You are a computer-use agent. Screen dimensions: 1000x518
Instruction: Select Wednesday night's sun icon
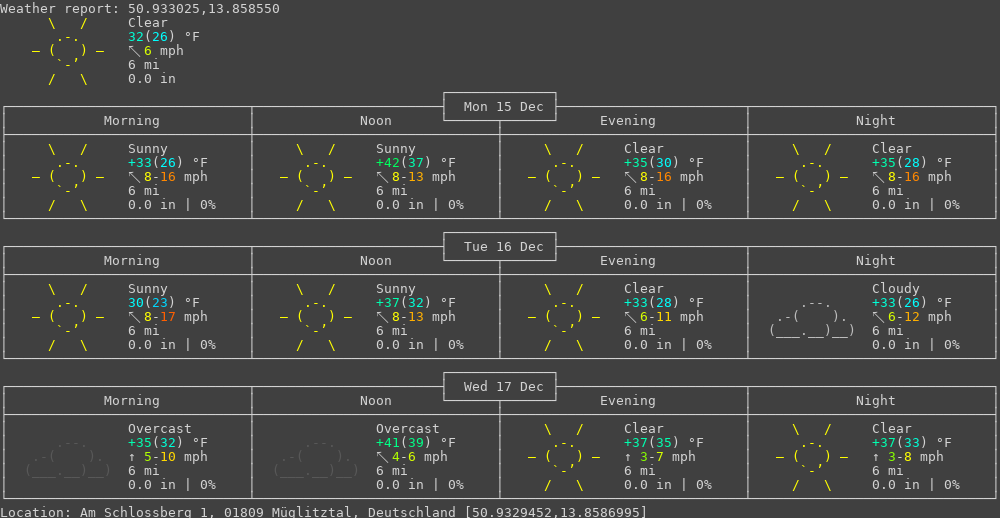click(812, 457)
